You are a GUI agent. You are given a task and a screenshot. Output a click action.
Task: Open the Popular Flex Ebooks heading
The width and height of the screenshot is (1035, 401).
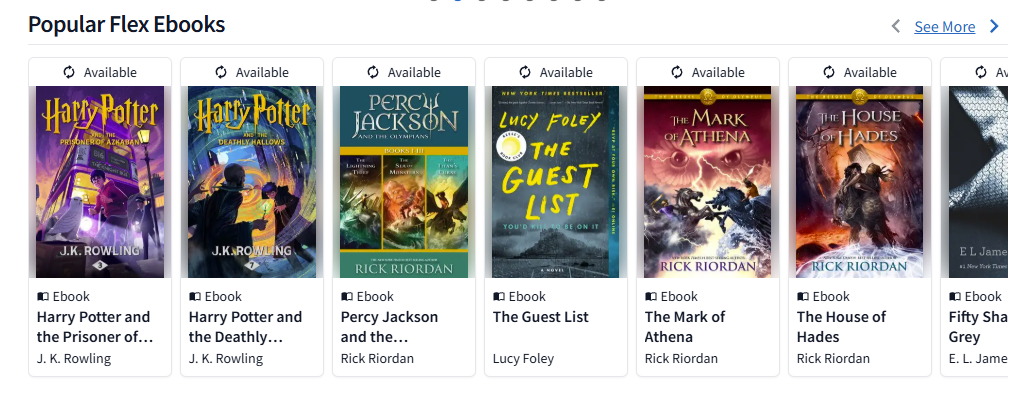click(x=127, y=25)
